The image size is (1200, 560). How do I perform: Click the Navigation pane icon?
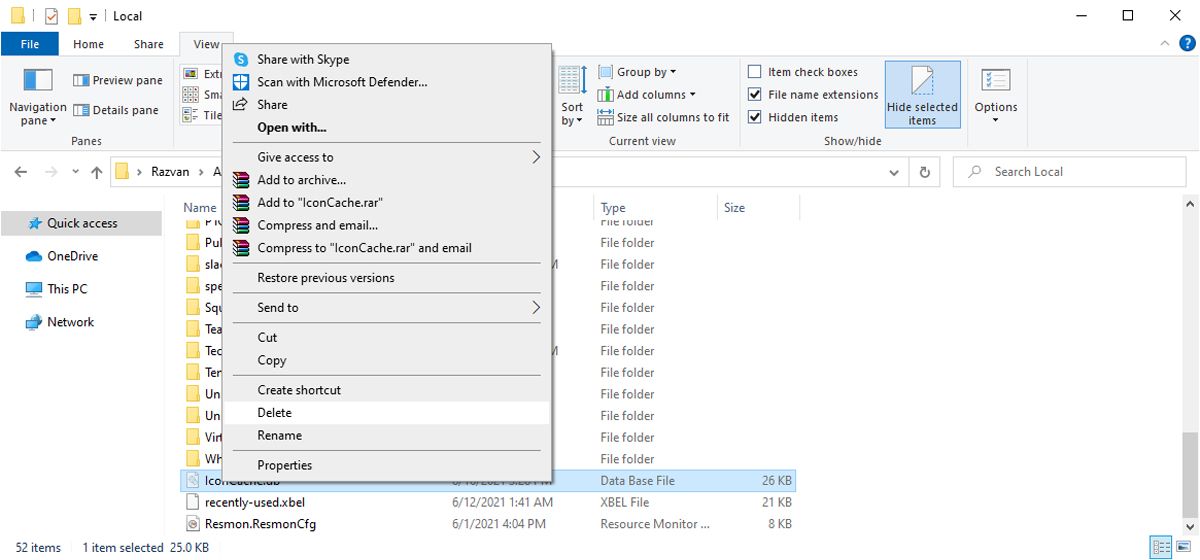click(x=37, y=82)
